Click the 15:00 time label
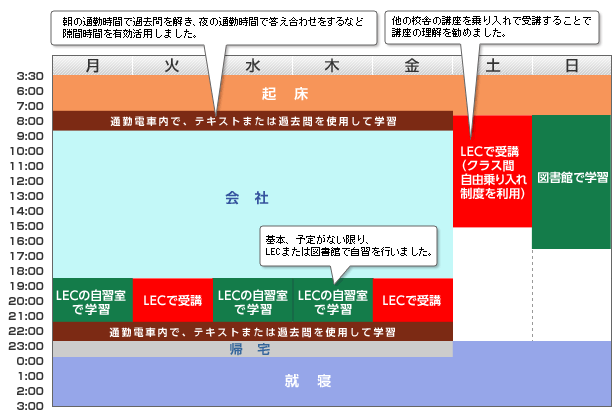Image resolution: width=614 pixels, height=418 pixels. pos(27,226)
